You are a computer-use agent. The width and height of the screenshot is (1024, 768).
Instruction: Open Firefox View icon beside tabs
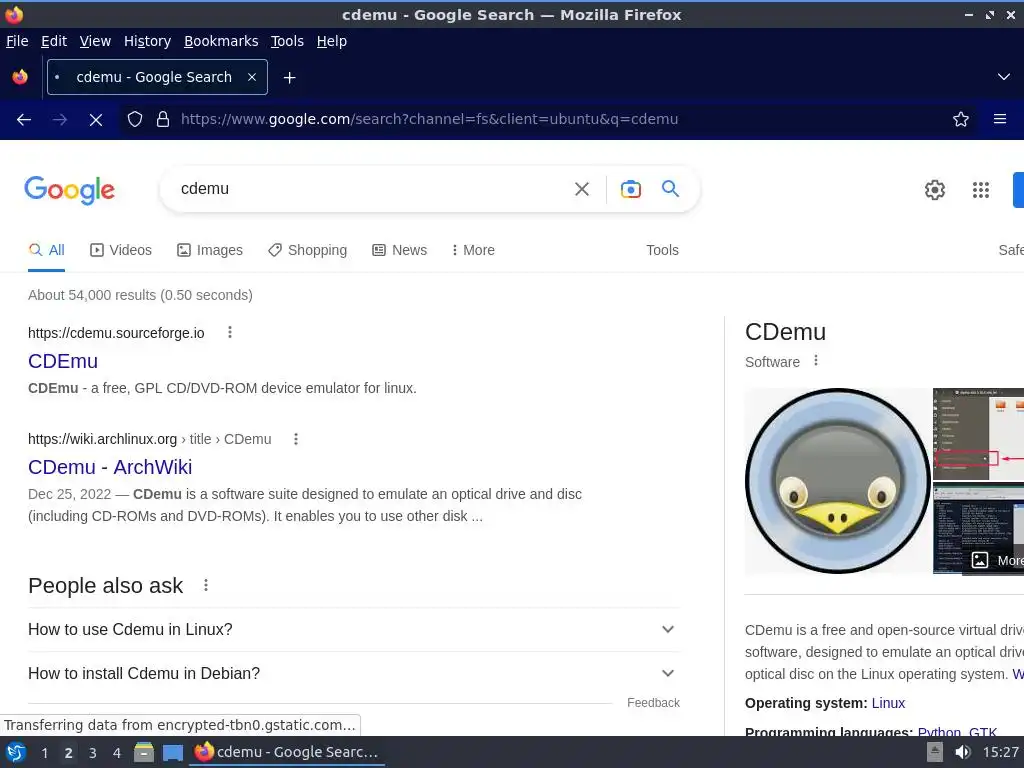(x=20, y=77)
